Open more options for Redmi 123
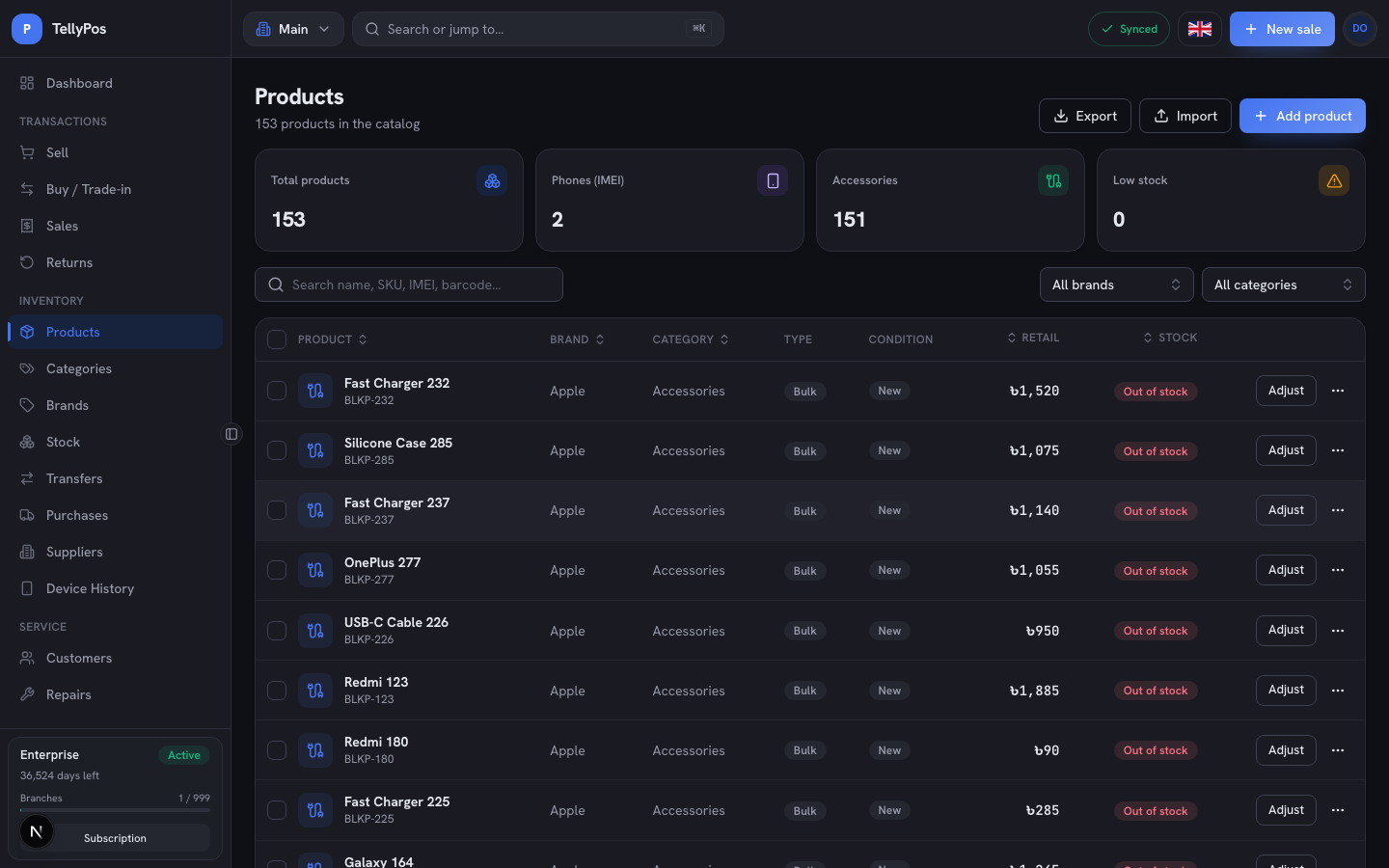The height and width of the screenshot is (868, 1389). 1338,691
